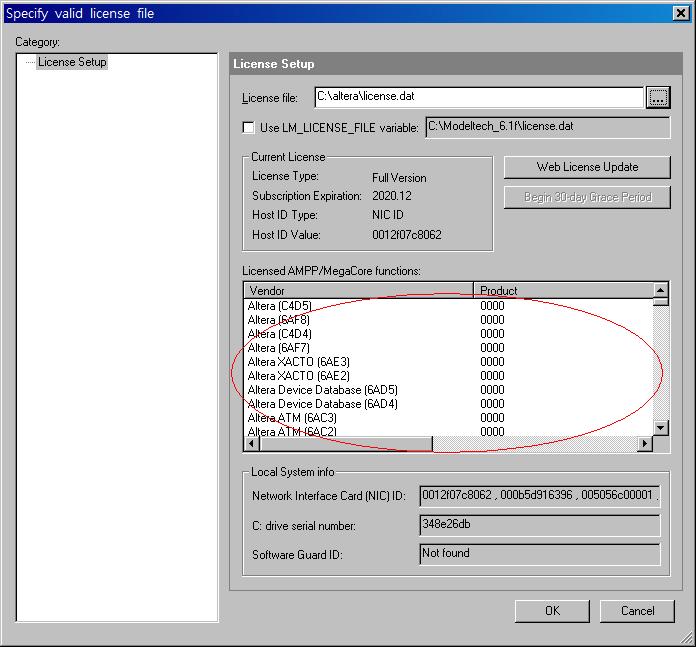Select the Altera XACTO (6AE3) entry
This screenshot has height=647, width=696.
[298, 362]
